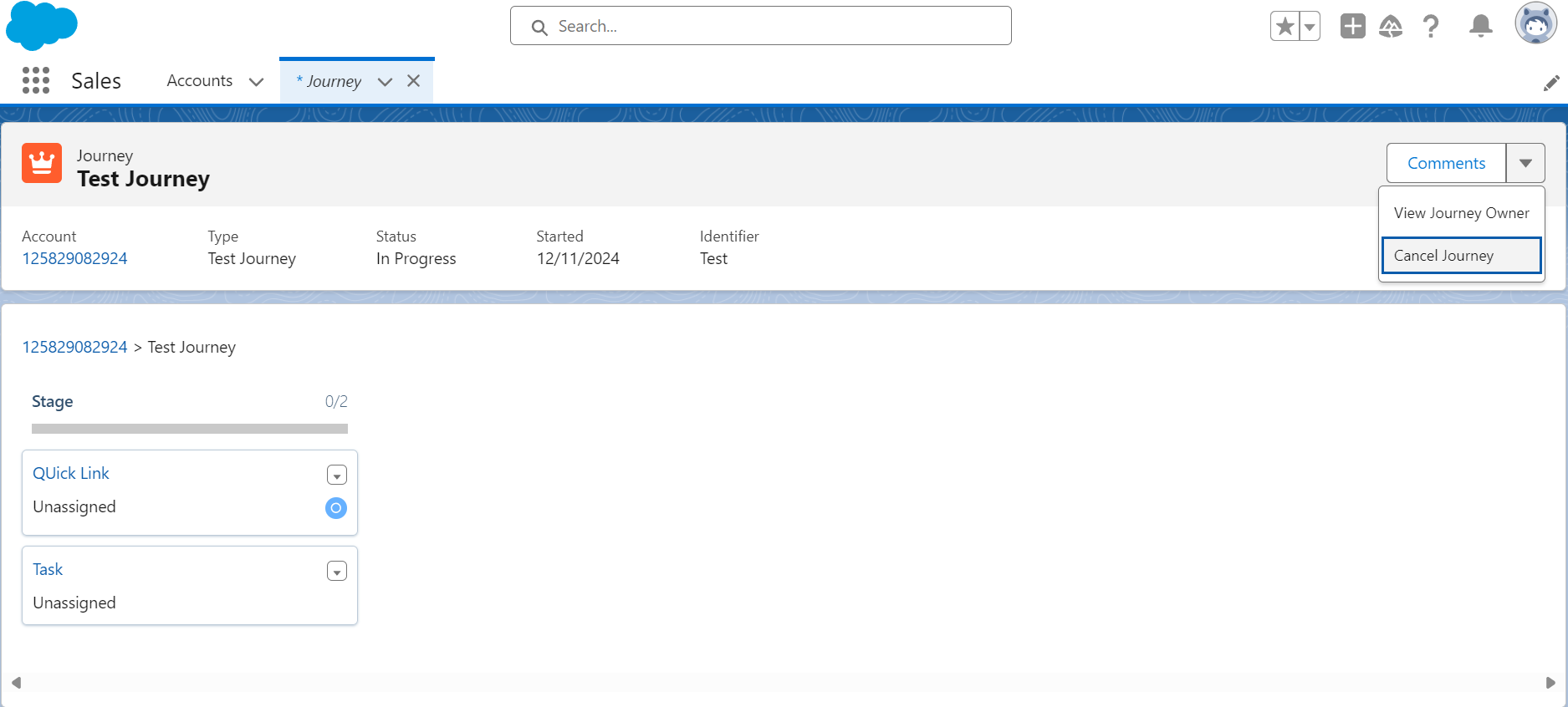
Task: Open the Favorites star icon
Action: click(x=1285, y=27)
